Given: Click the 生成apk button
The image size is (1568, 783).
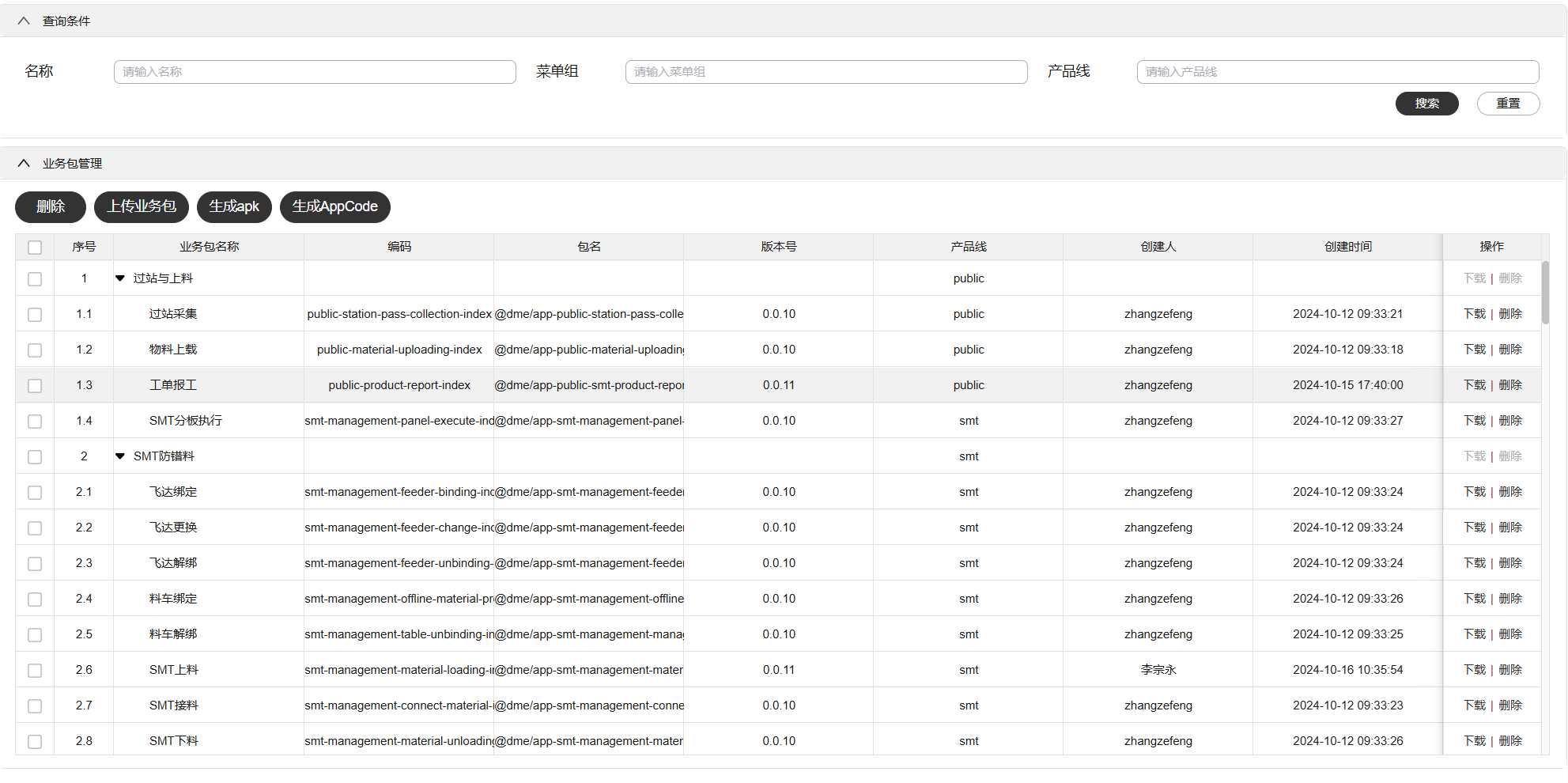Looking at the screenshot, I should click(x=234, y=207).
